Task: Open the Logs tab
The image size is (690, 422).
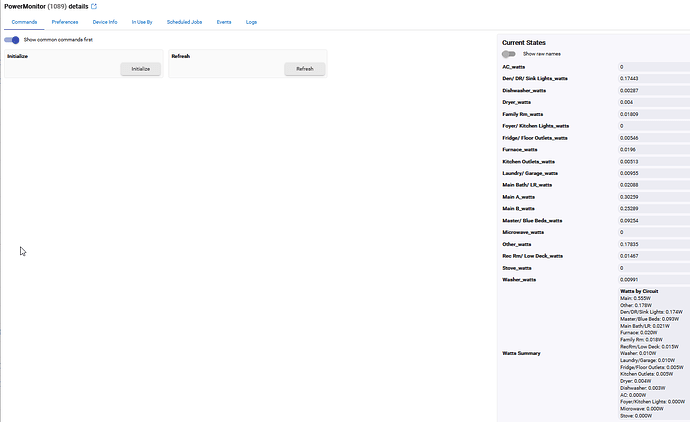Action: point(251,21)
